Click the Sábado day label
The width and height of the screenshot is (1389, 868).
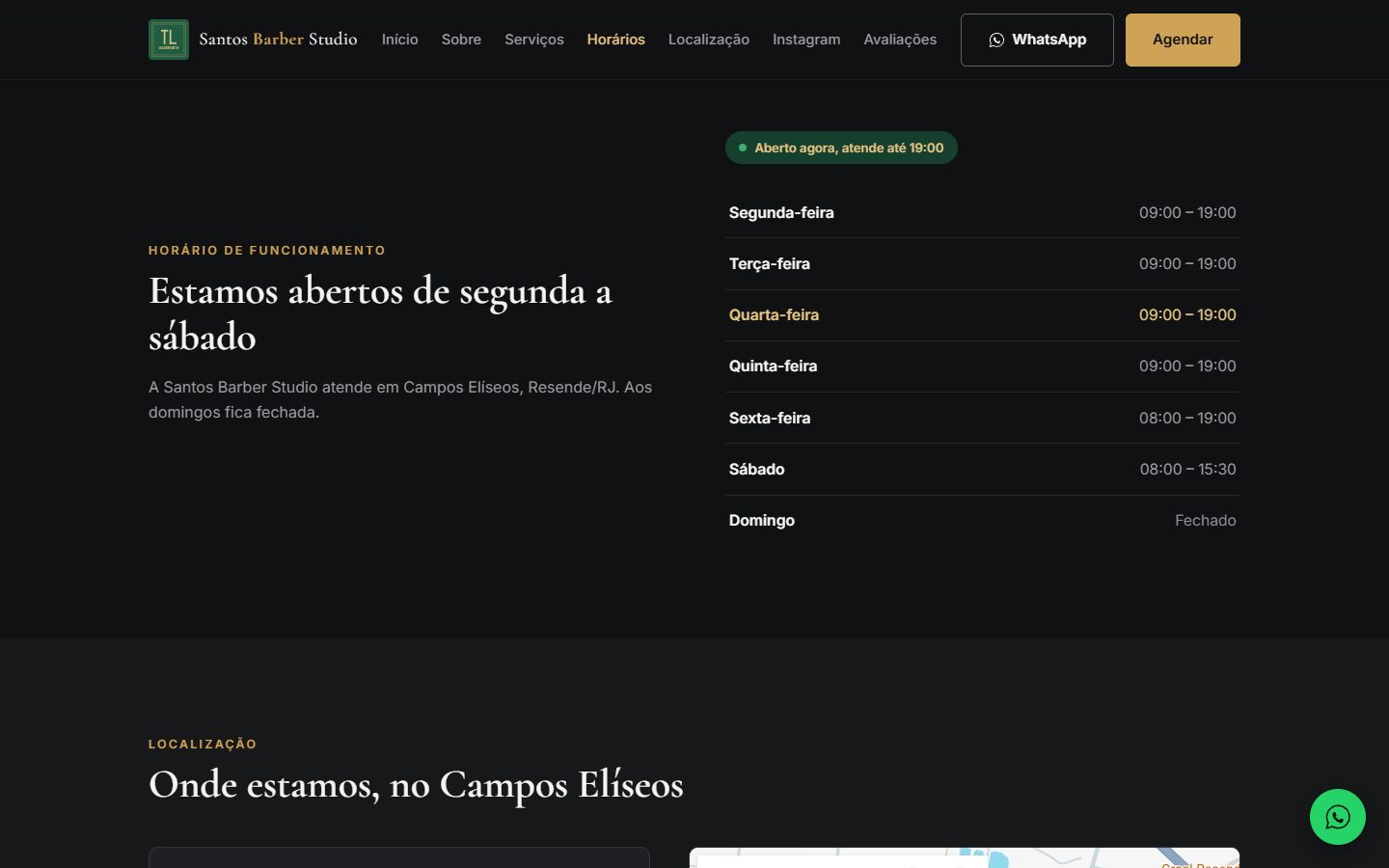click(756, 469)
